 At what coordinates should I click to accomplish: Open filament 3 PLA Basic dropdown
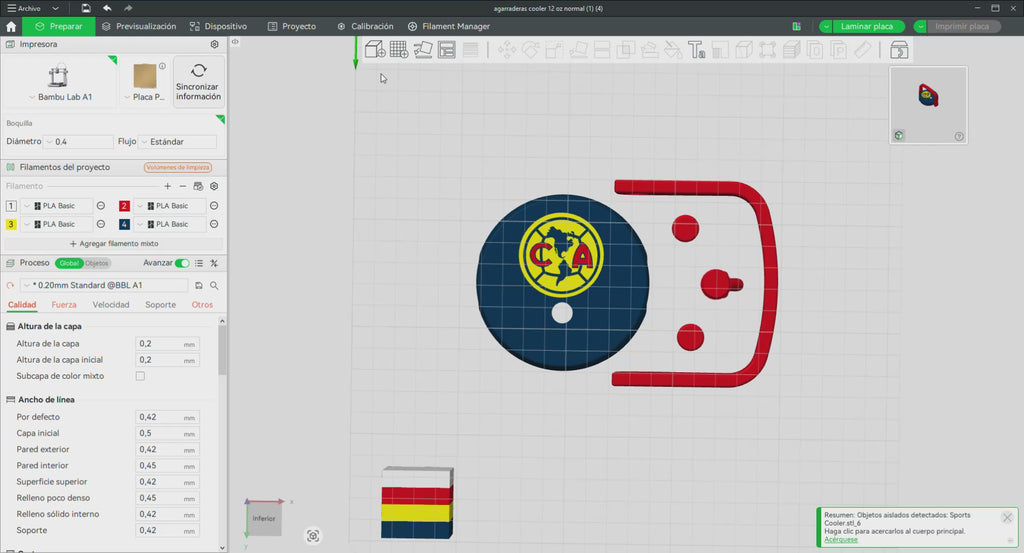(x=57, y=224)
